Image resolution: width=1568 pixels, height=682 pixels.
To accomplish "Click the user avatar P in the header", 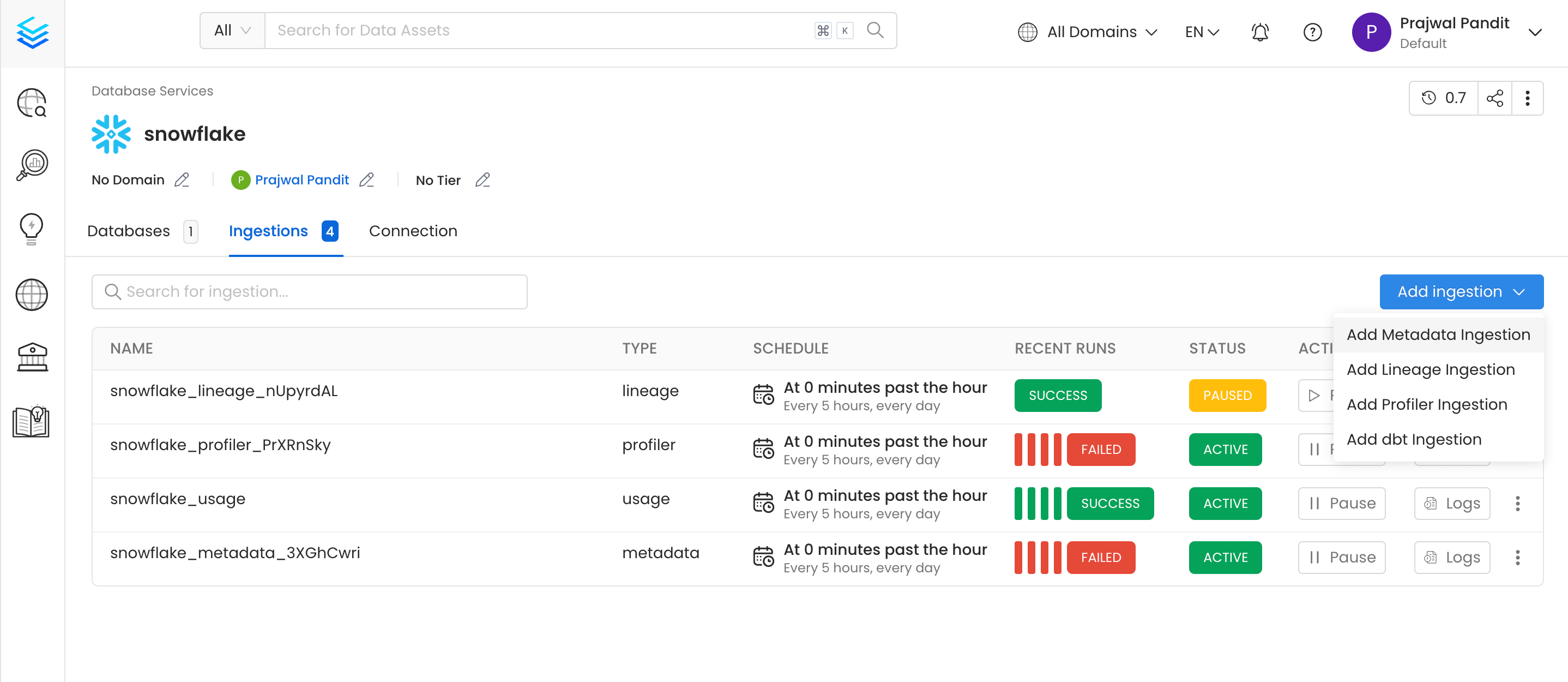I will click(1371, 32).
